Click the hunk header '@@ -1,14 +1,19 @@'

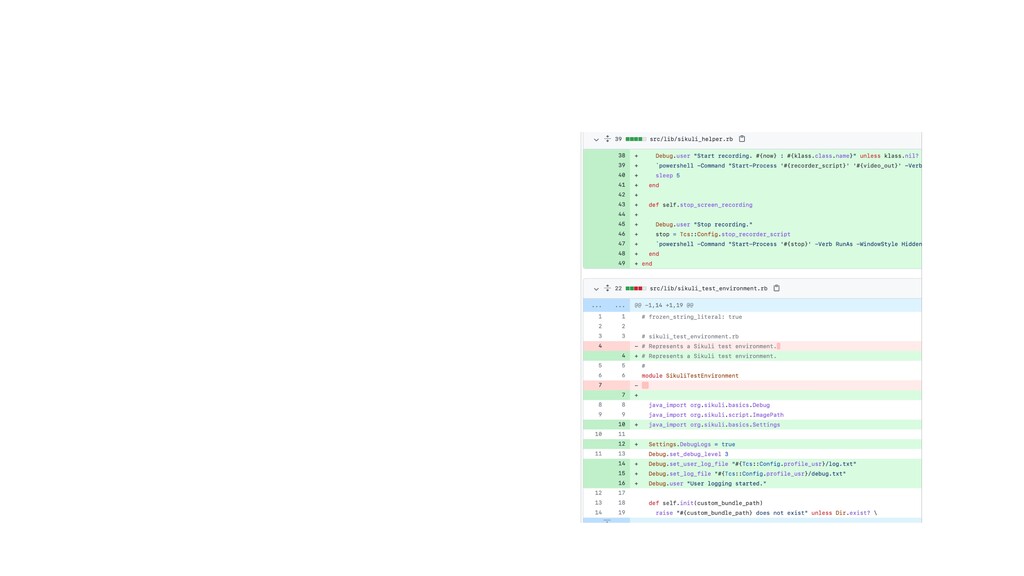coord(664,305)
